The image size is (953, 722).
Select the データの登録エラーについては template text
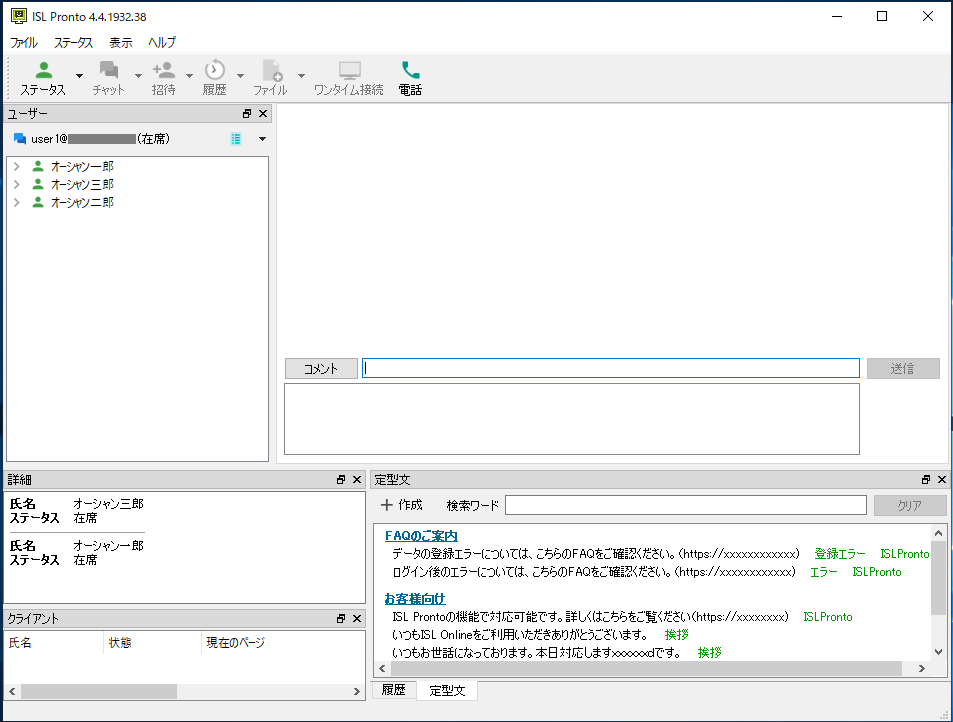tap(596, 554)
